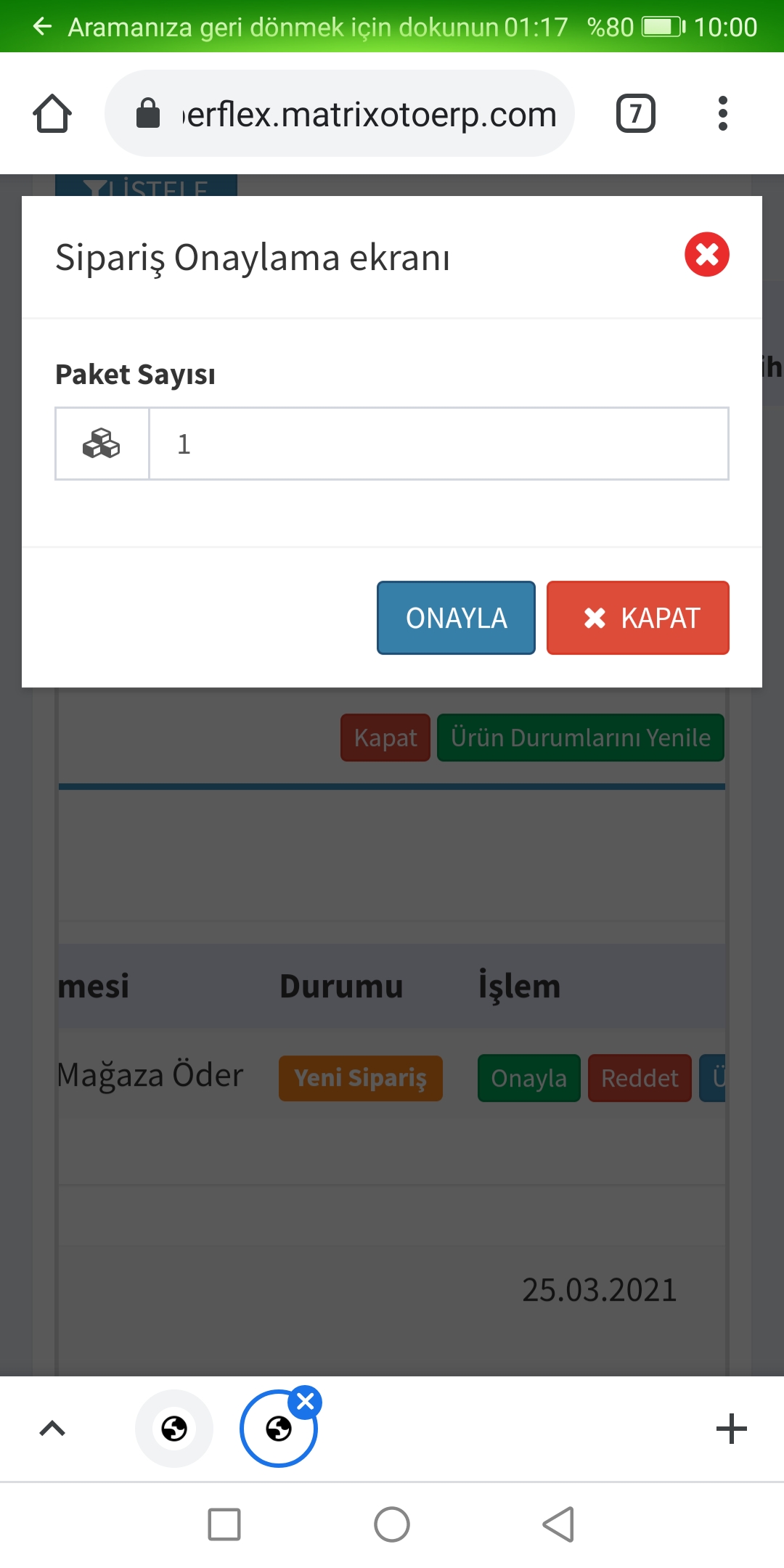This screenshot has width=784, height=1568.
Task: Close the dialog with red X icon
Action: (x=706, y=255)
